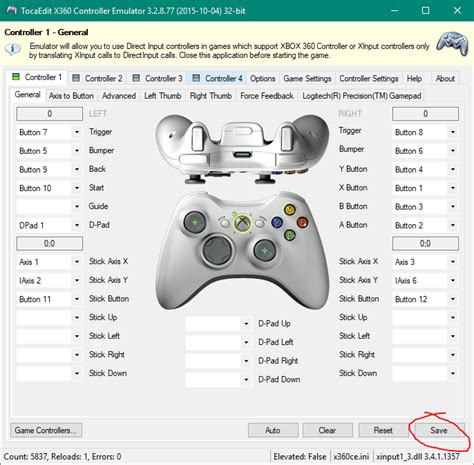Click the left stick value field showing 0;0
Screen dimensions: 474x465
coord(49,244)
